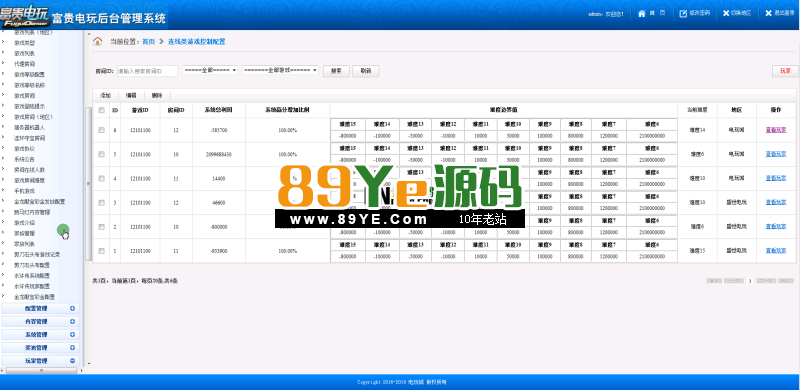Click the 添加 toolbar option

[106, 95]
